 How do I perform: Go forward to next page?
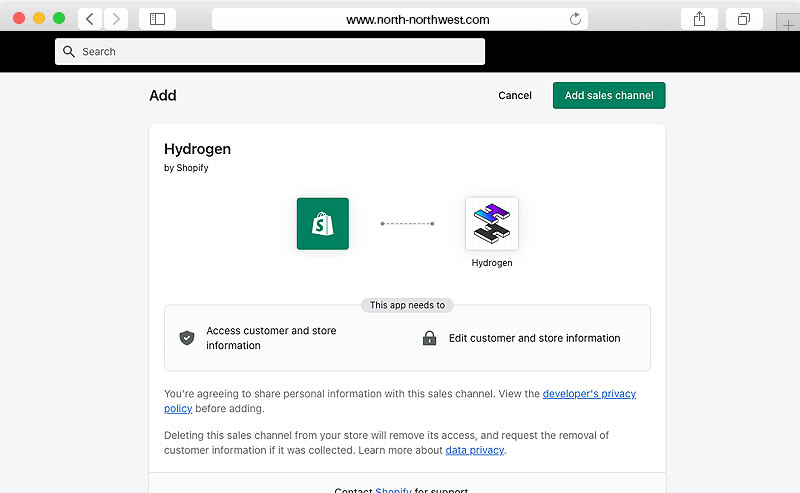pos(116,19)
